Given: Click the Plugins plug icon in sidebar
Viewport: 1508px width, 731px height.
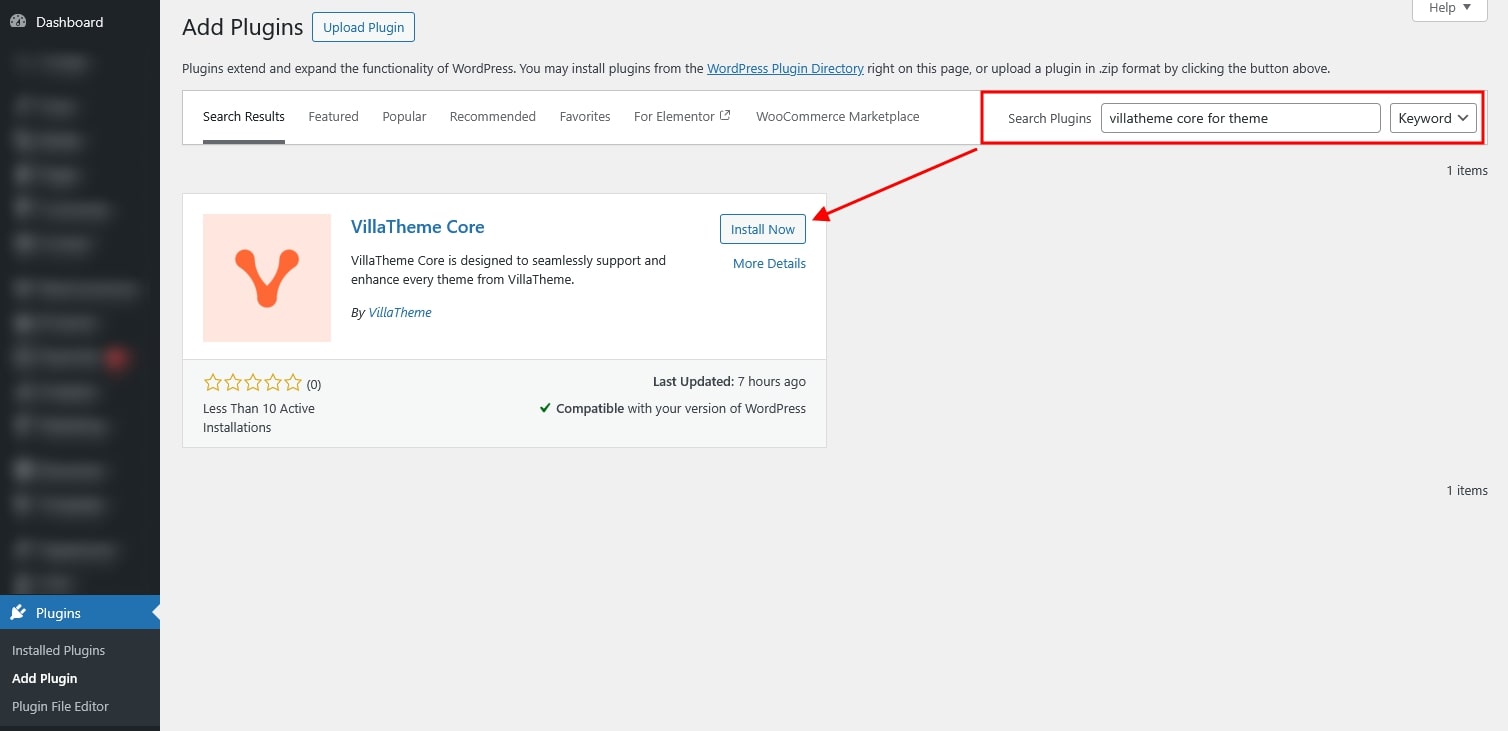Looking at the screenshot, I should pos(18,613).
